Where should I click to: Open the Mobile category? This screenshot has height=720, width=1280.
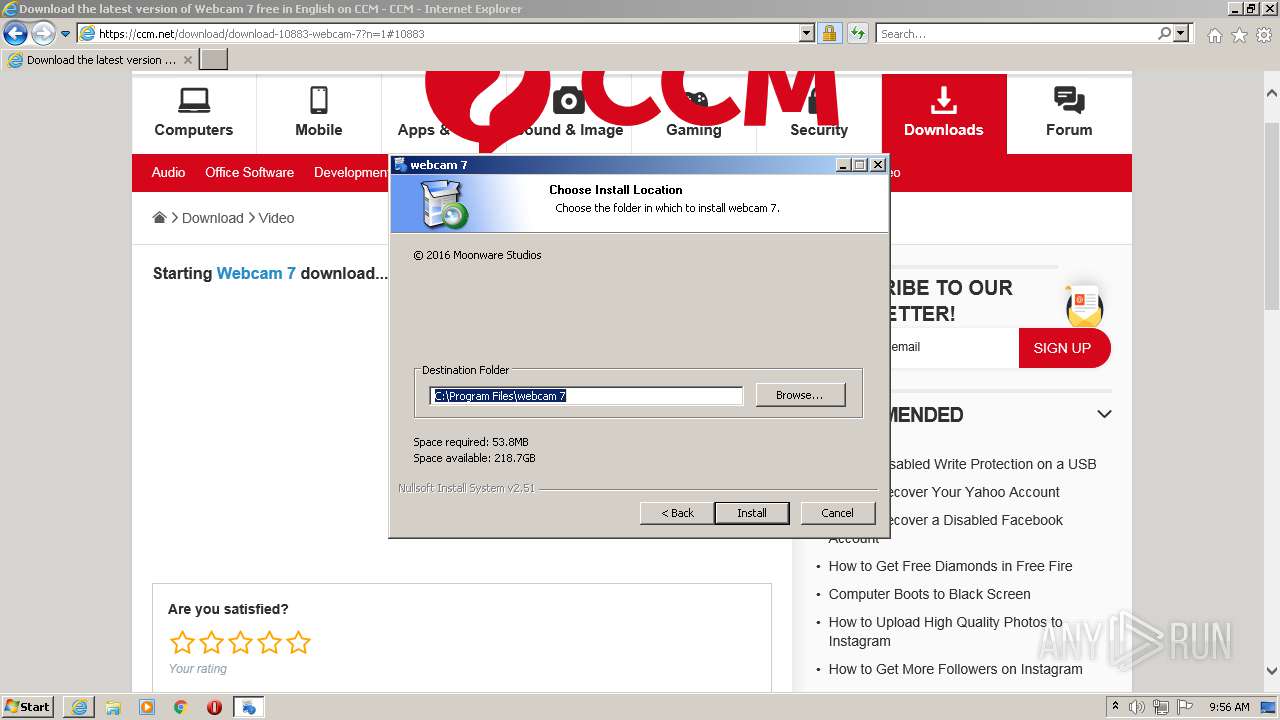(x=319, y=113)
